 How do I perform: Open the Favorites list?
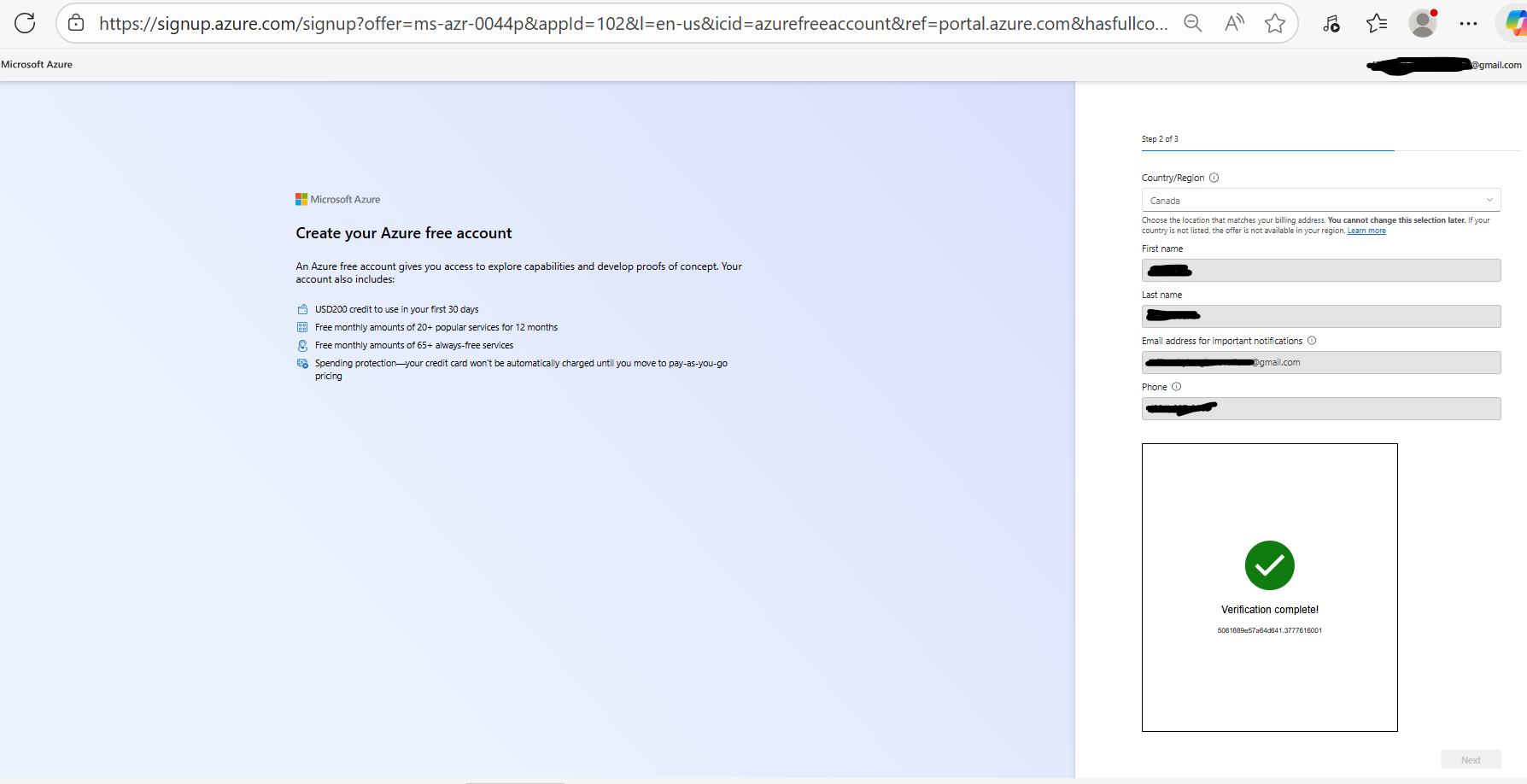[1376, 23]
